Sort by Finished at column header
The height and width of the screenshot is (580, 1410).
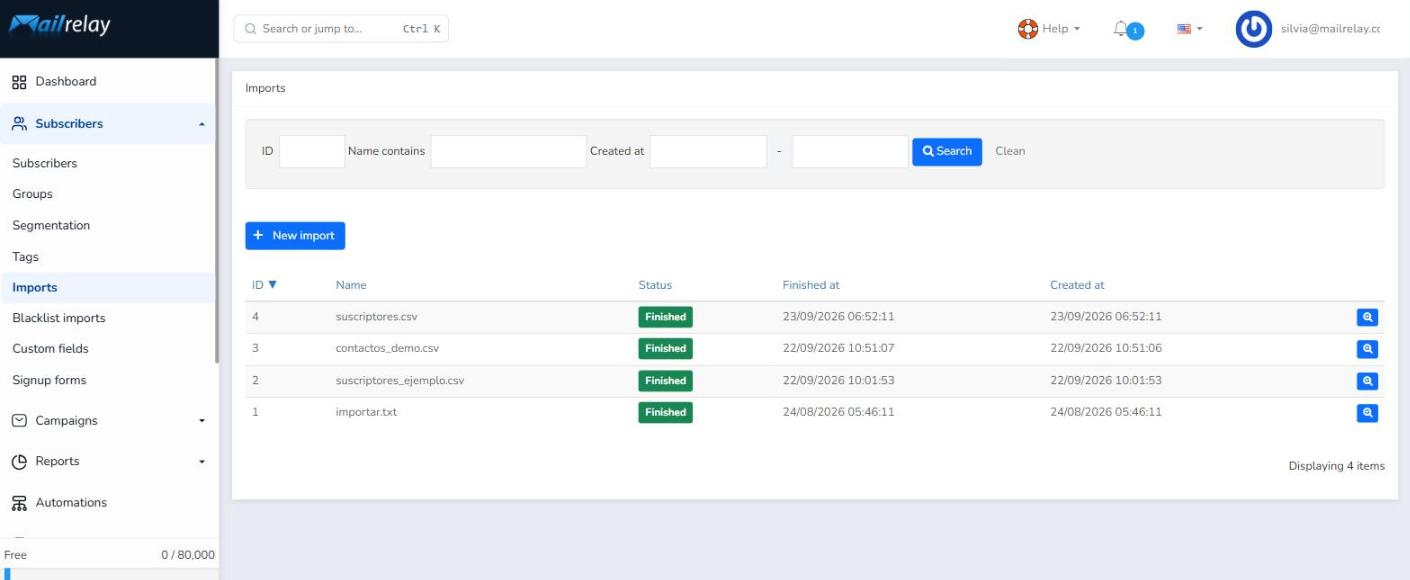811,285
